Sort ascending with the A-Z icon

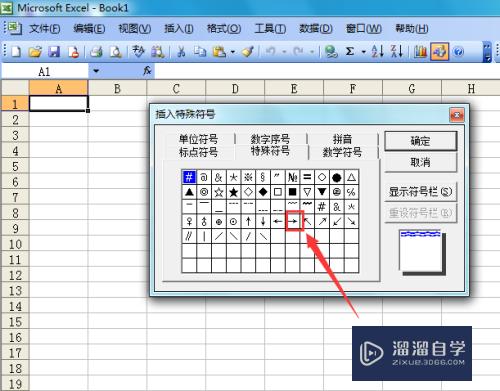click(x=377, y=52)
